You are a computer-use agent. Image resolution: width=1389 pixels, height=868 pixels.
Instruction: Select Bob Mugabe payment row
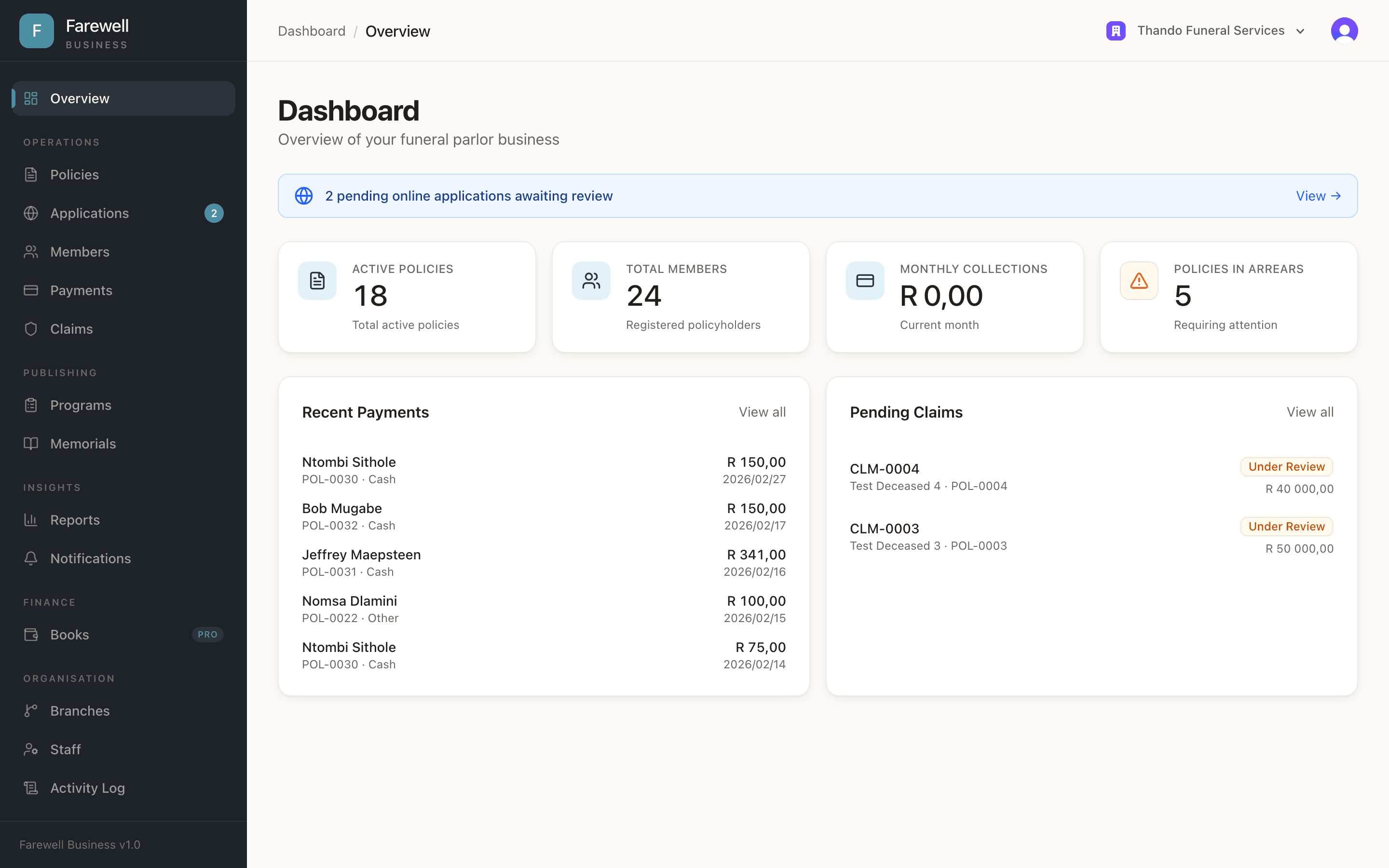[544, 516]
